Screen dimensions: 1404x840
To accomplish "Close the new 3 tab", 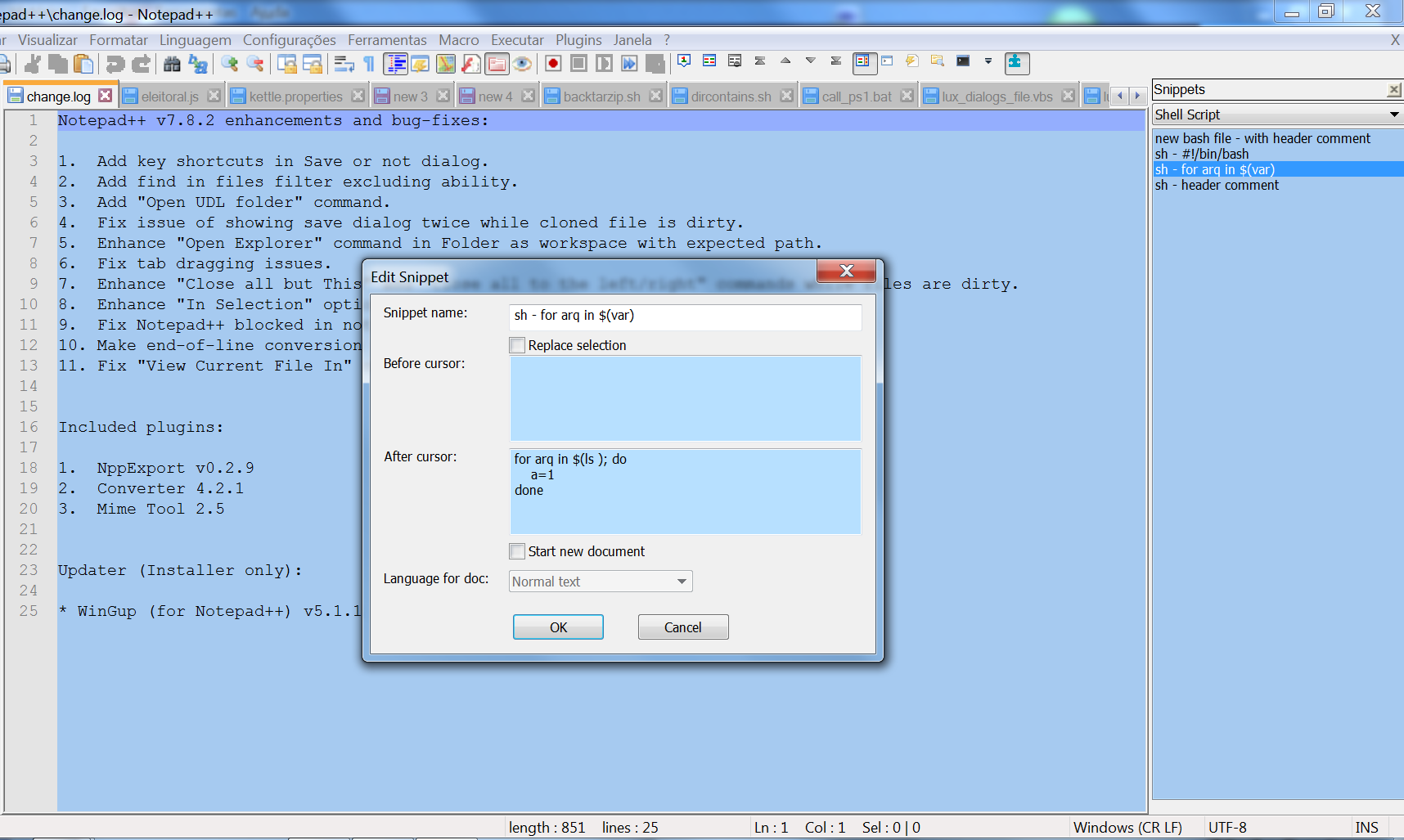I will pos(443,96).
